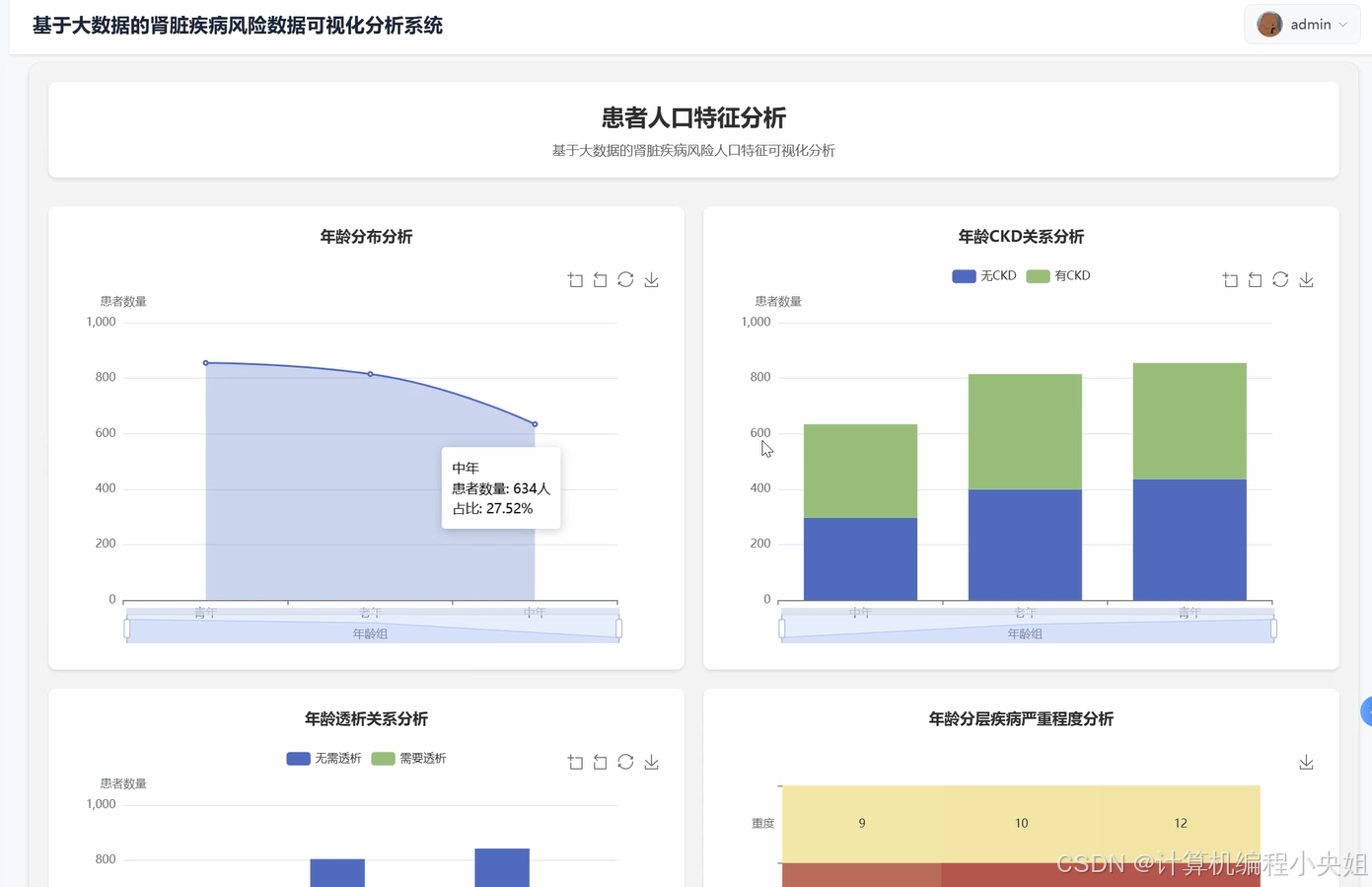Toggle the 无CKD legend item
Image resolution: width=1372 pixels, height=887 pixels.
pos(983,275)
